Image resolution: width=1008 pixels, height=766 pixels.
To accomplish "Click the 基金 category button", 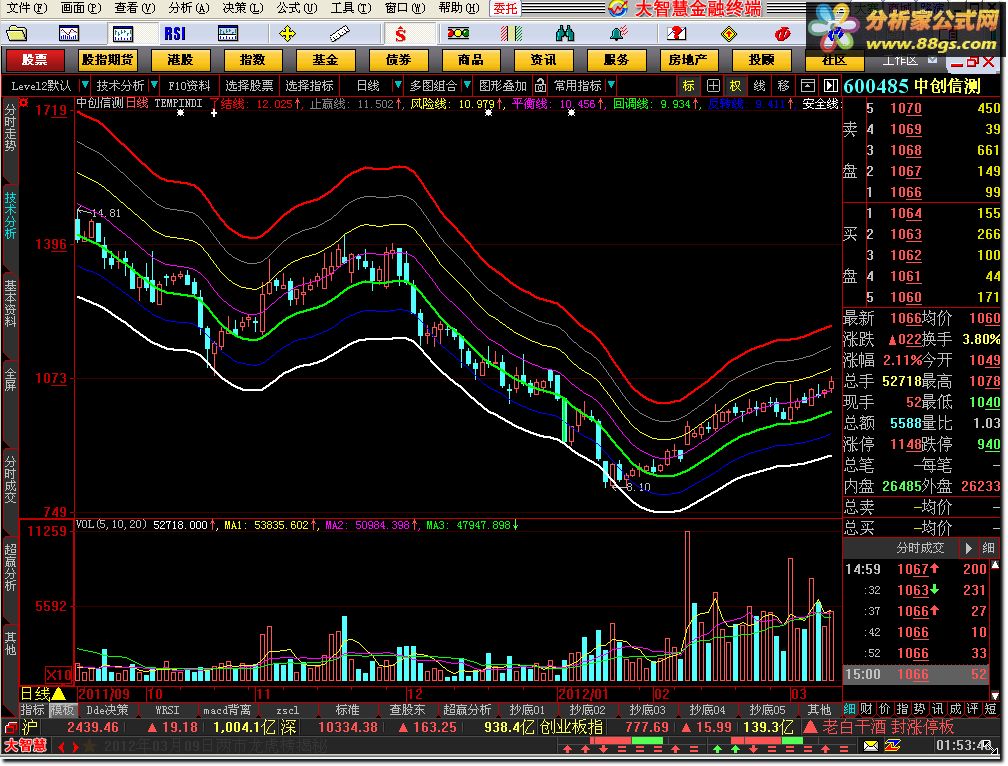I will click(x=325, y=60).
